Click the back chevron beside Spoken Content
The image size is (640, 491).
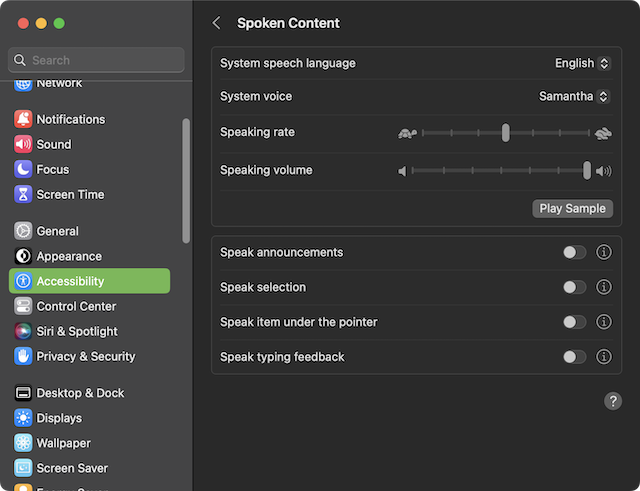(x=217, y=23)
